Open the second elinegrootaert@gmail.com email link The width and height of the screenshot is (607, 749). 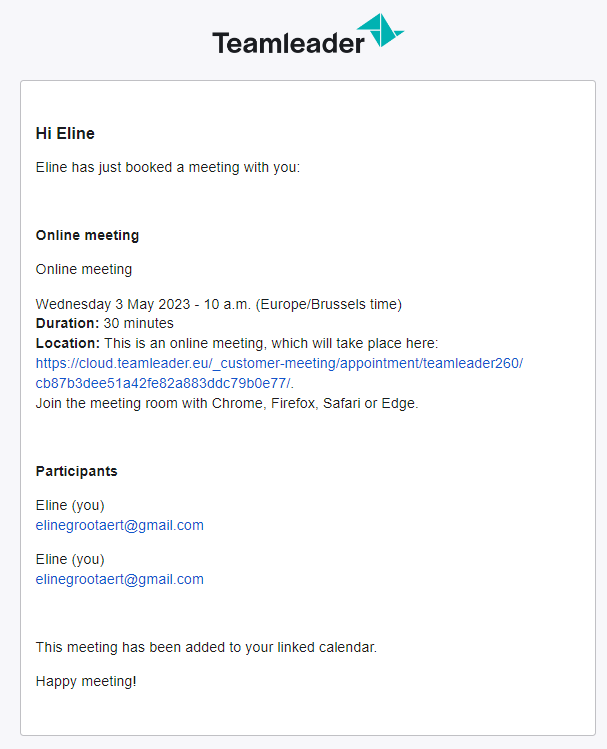(x=119, y=579)
